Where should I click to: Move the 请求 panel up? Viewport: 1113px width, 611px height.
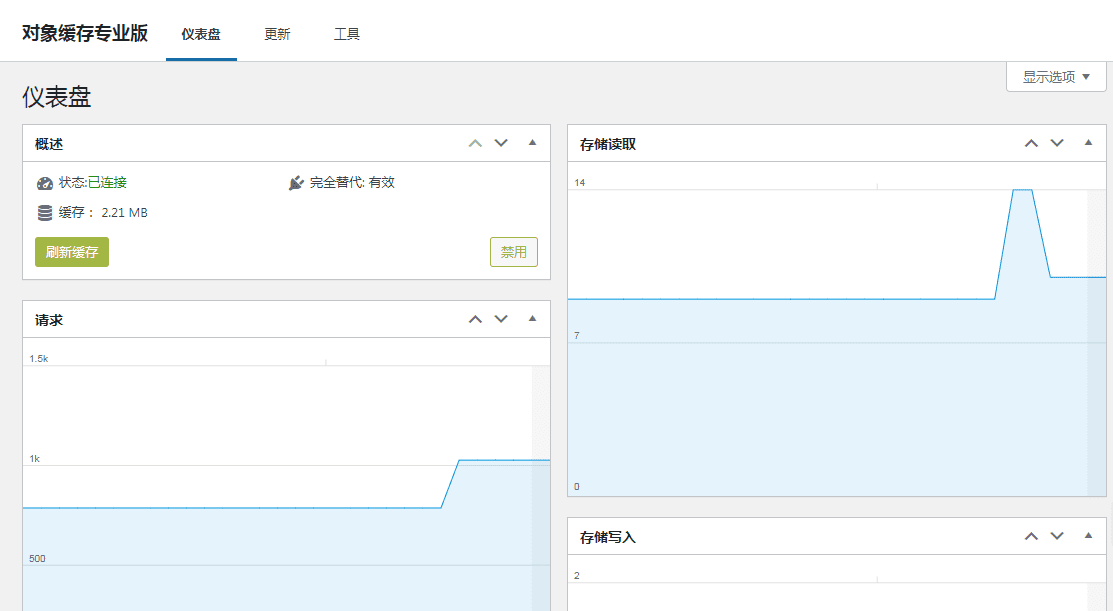475,319
